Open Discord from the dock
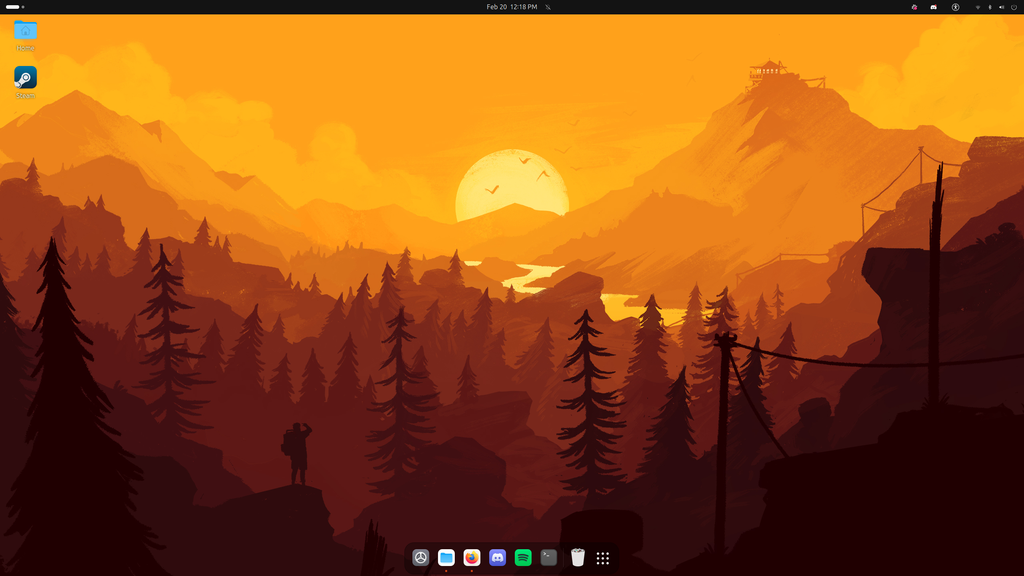Image resolution: width=1024 pixels, height=576 pixels. click(495, 557)
